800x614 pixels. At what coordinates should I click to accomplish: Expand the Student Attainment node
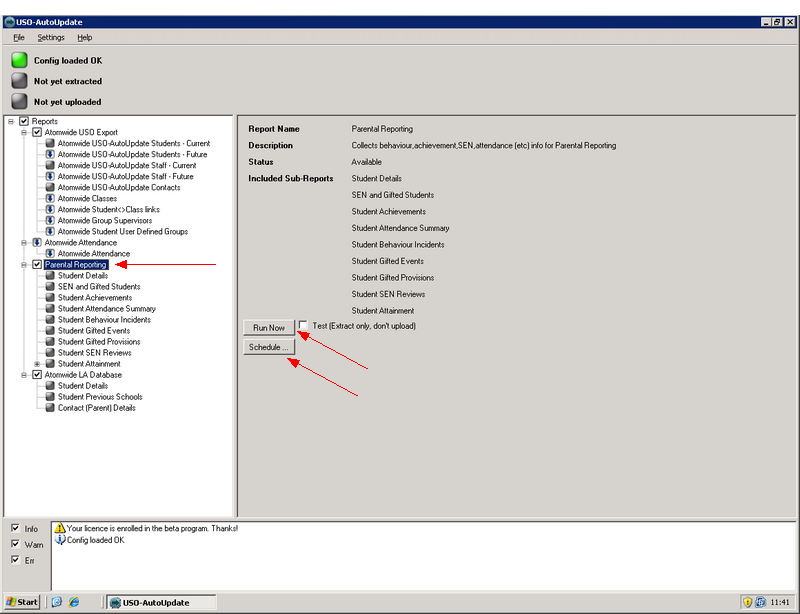pyautogui.click(x=37, y=364)
